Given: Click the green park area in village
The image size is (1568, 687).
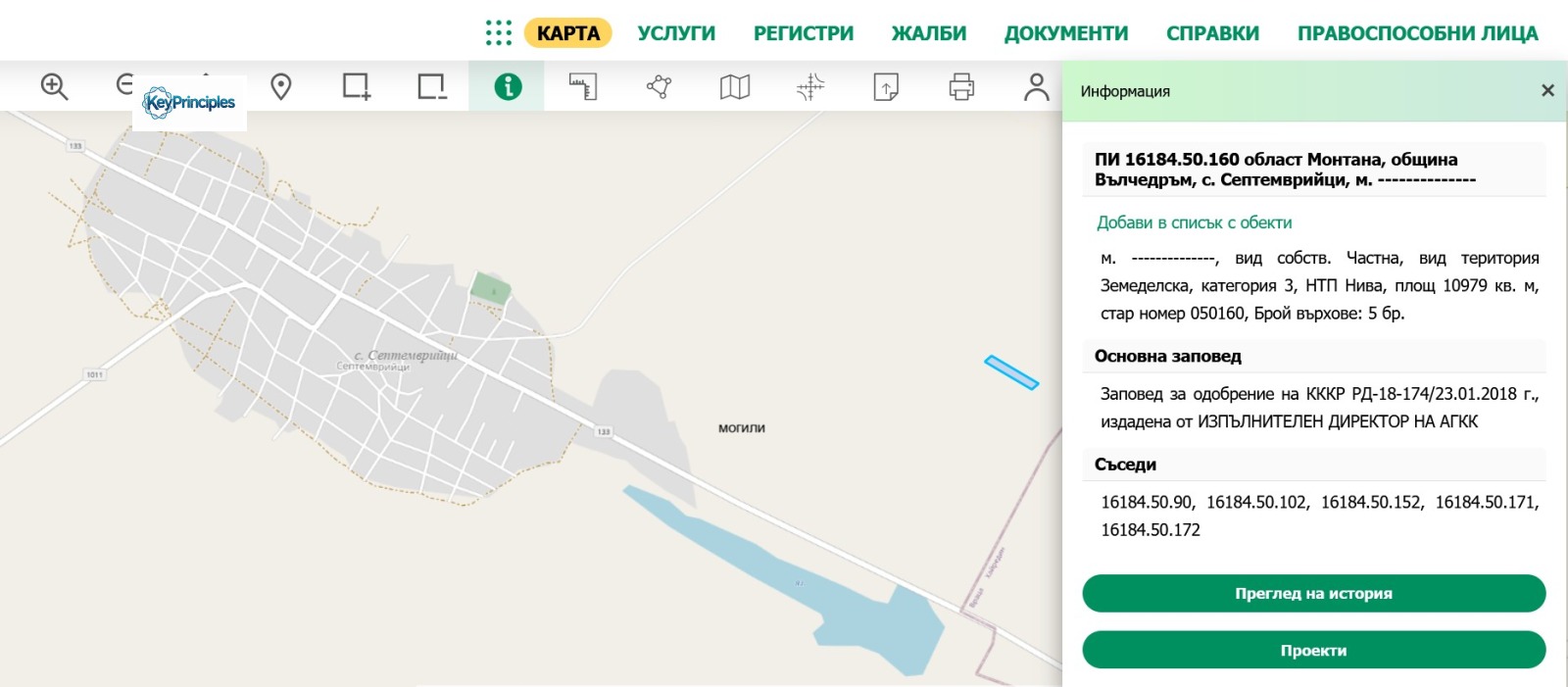Looking at the screenshot, I should pyautogui.click(x=490, y=288).
